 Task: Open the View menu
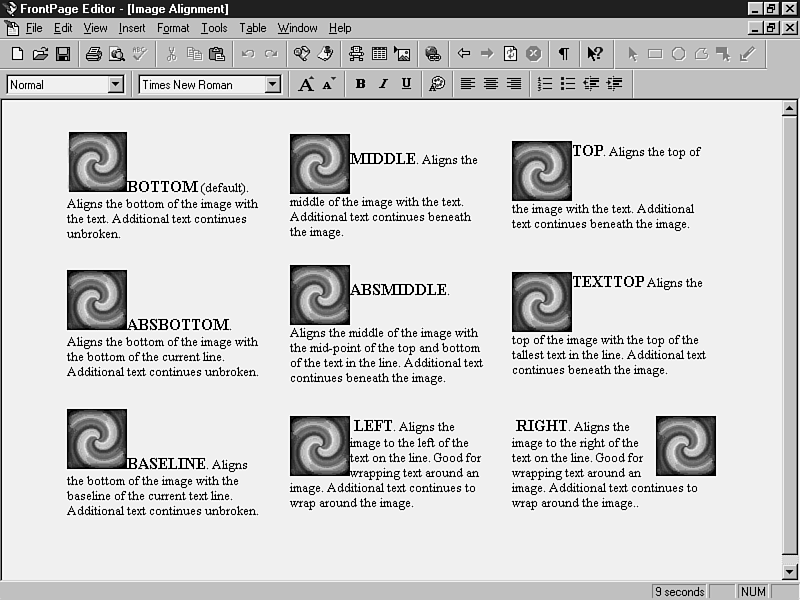pos(95,28)
